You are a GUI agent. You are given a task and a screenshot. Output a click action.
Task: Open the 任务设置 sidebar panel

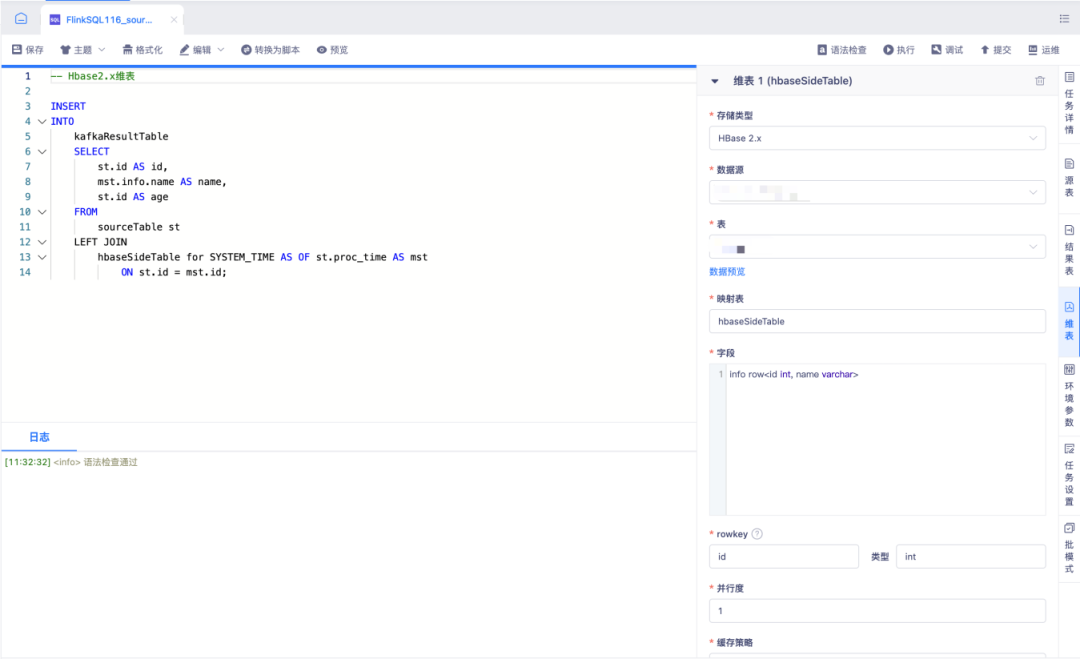pyautogui.click(x=1069, y=474)
